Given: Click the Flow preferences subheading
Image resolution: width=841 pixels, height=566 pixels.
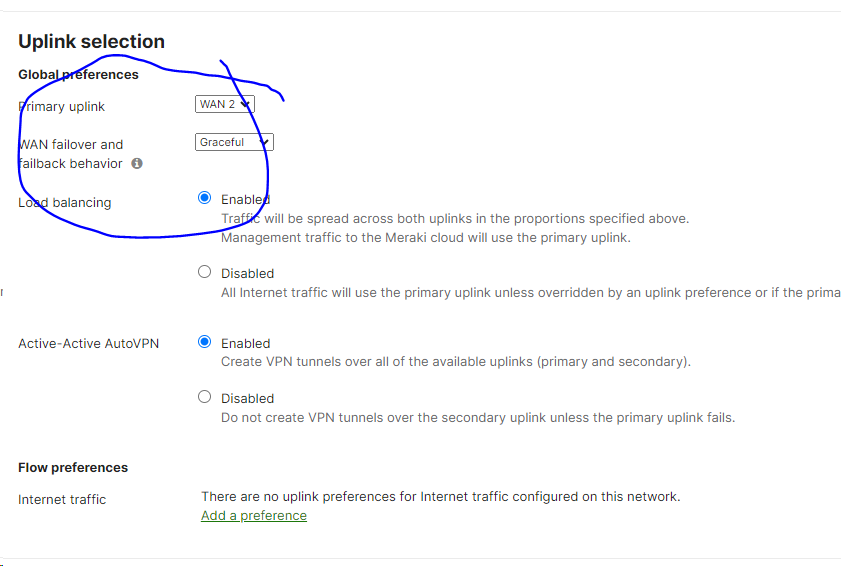Looking at the screenshot, I should [73, 468].
